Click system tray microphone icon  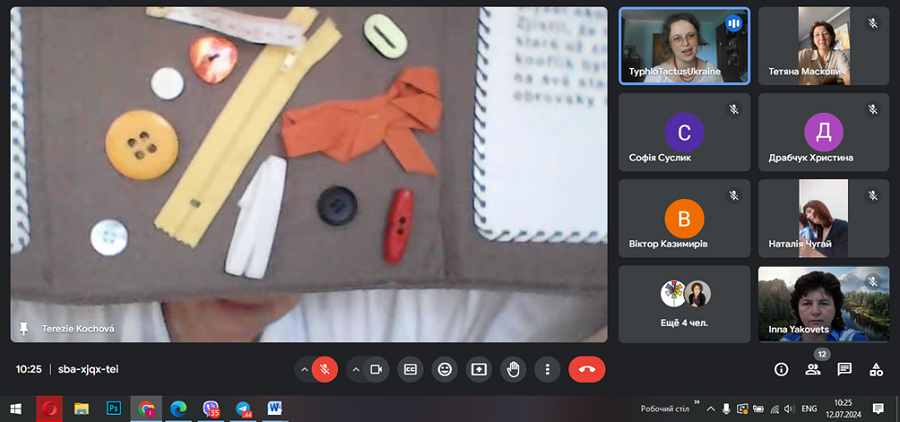click(x=726, y=409)
